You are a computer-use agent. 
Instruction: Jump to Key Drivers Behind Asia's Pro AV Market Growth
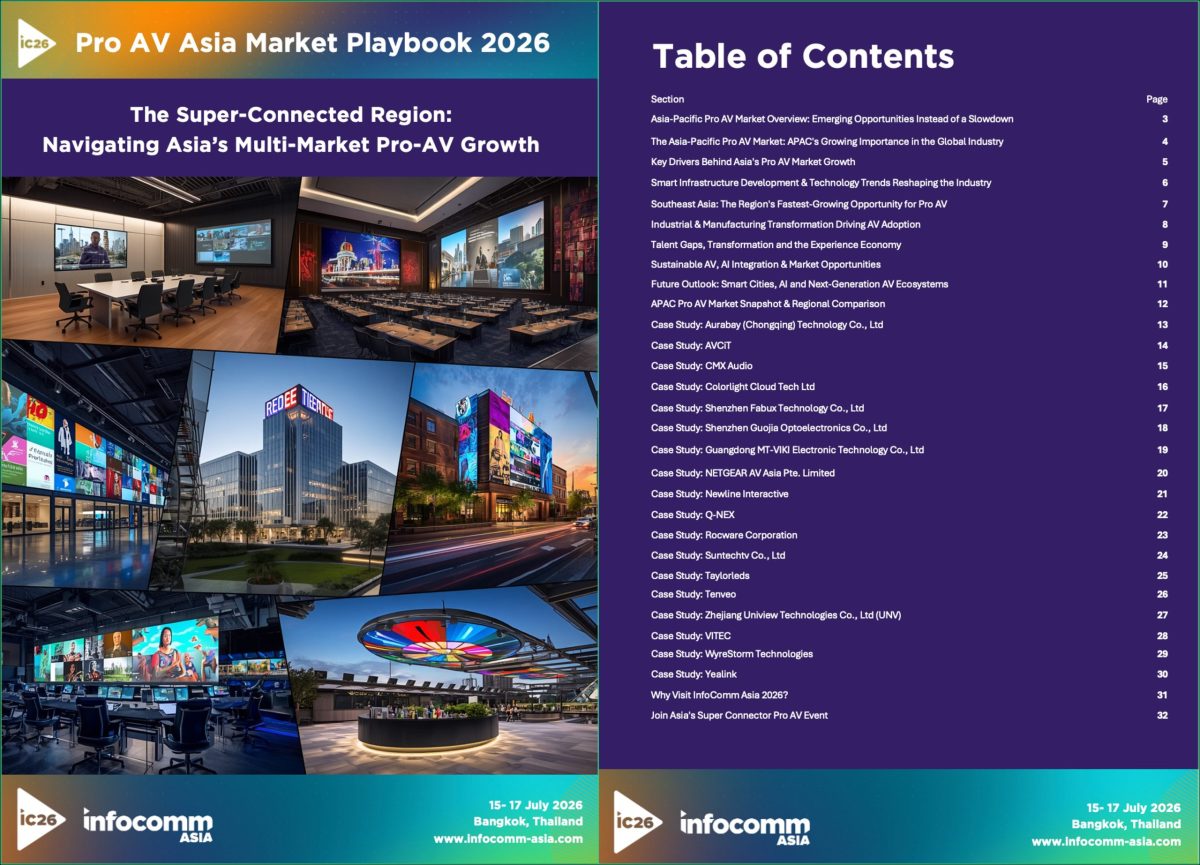[753, 162]
